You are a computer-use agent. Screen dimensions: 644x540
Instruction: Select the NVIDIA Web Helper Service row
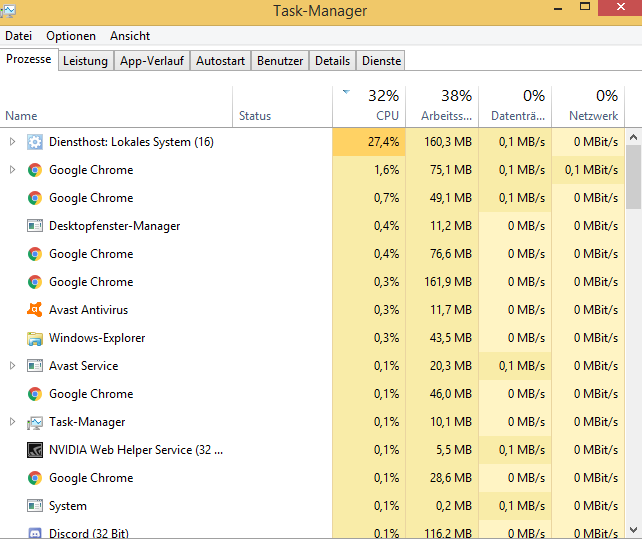point(312,450)
